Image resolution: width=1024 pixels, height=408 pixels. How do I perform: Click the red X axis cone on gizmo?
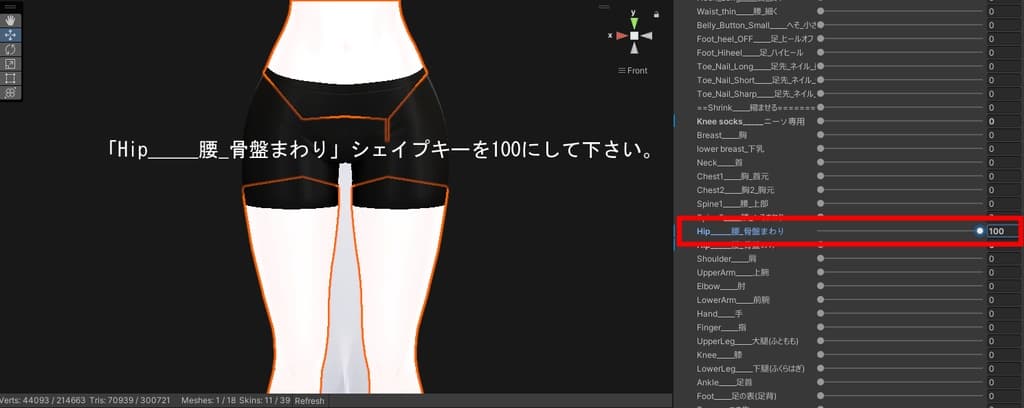[x=622, y=36]
